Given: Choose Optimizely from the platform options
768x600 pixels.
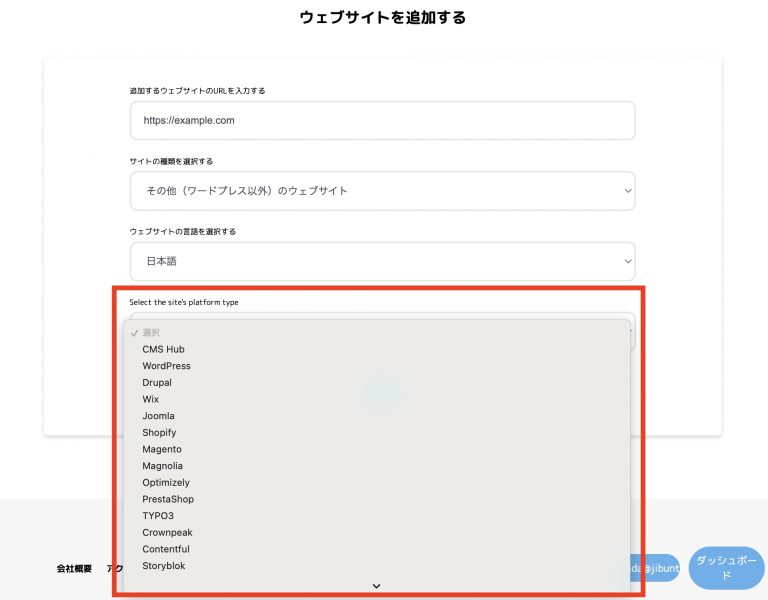Looking at the screenshot, I should coord(377,482).
